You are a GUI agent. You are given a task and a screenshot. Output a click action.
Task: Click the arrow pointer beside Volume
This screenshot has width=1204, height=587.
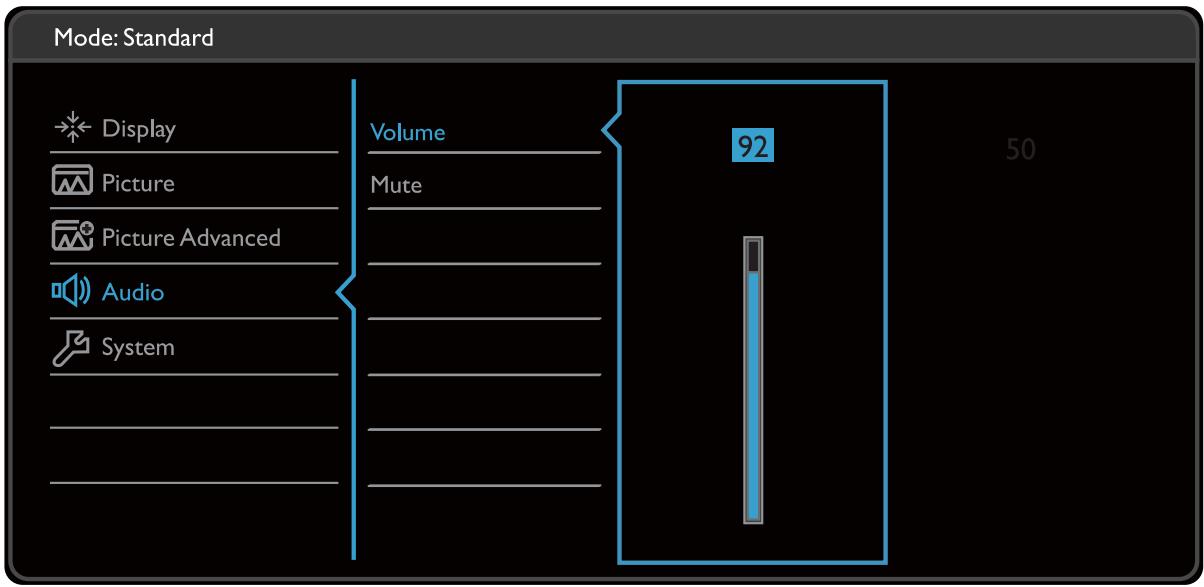[x=609, y=132]
